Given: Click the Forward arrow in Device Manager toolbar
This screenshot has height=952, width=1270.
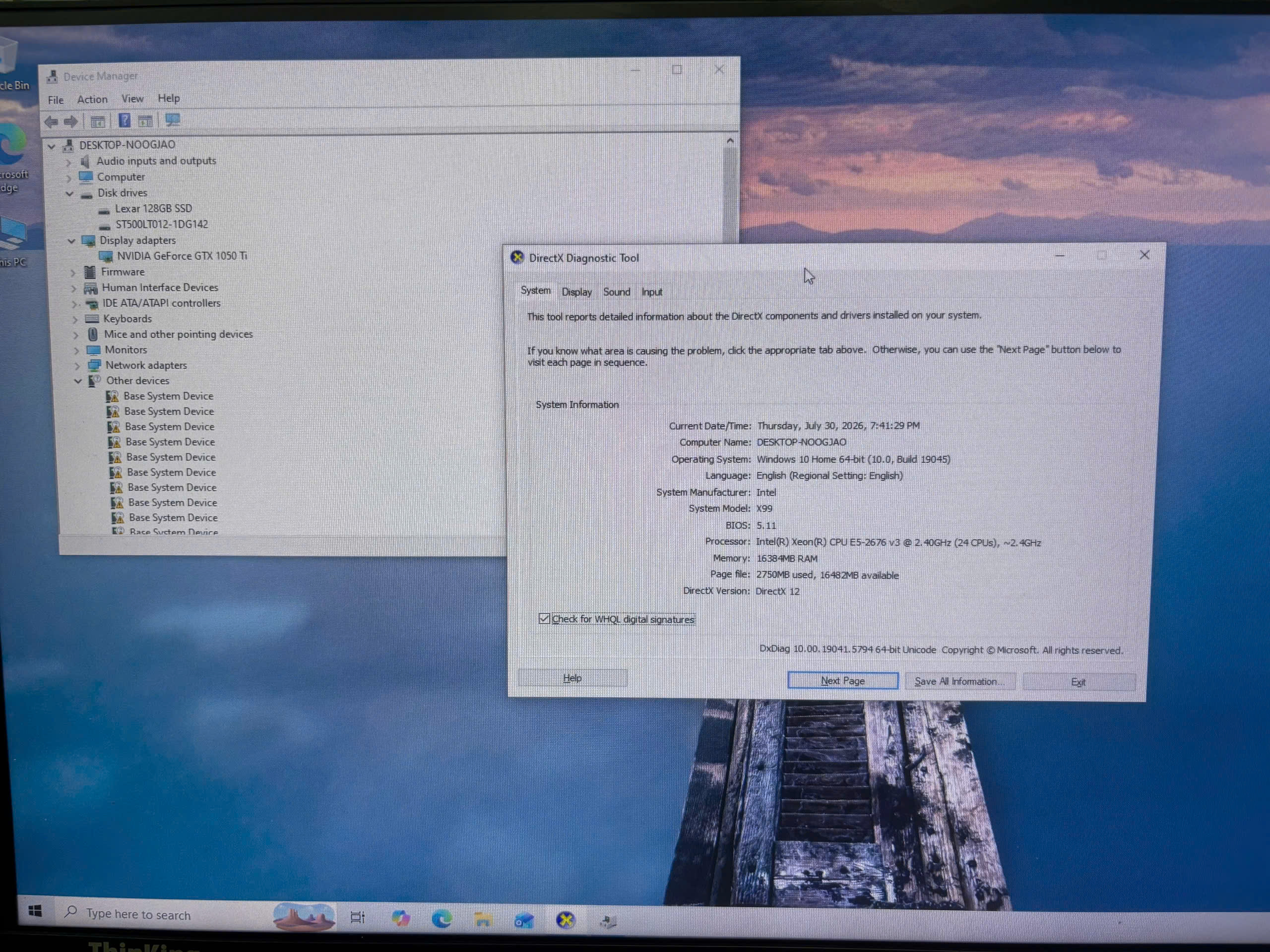Looking at the screenshot, I should (x=70, y=121).
